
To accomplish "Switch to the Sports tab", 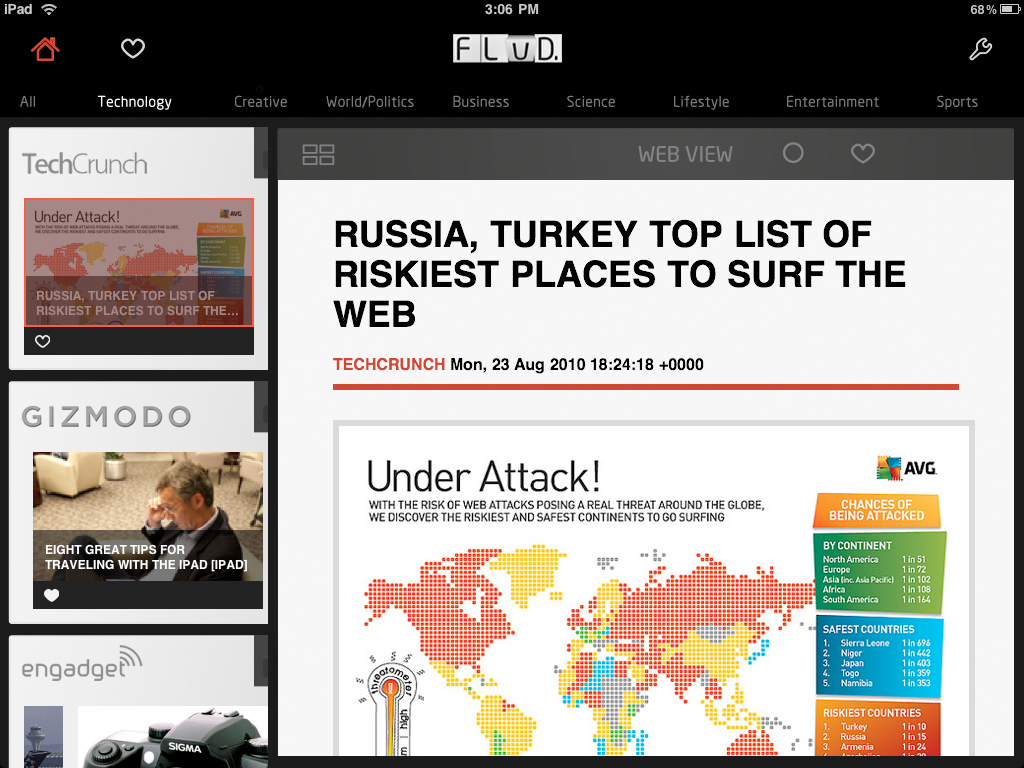I will click(x=957, y=102).
